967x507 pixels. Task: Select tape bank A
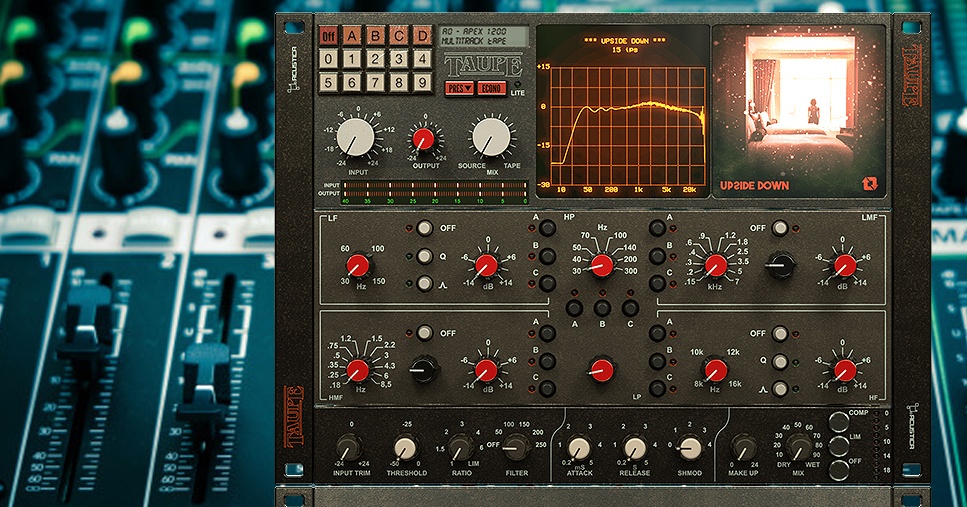tap(352, 36)
